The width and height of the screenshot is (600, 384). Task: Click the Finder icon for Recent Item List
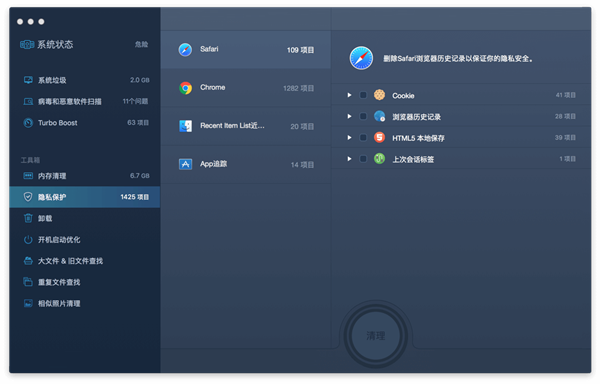186,126
